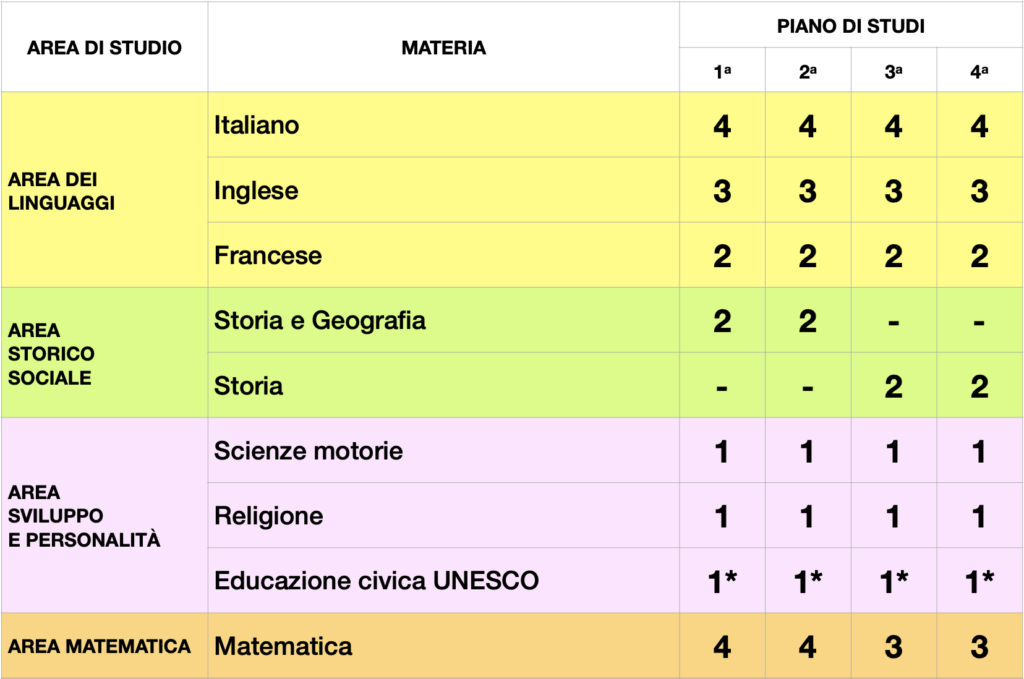The height and width of the screenshot is (679, 1024).
Task: Click the MATERIA column header
Action: [443, 48]
